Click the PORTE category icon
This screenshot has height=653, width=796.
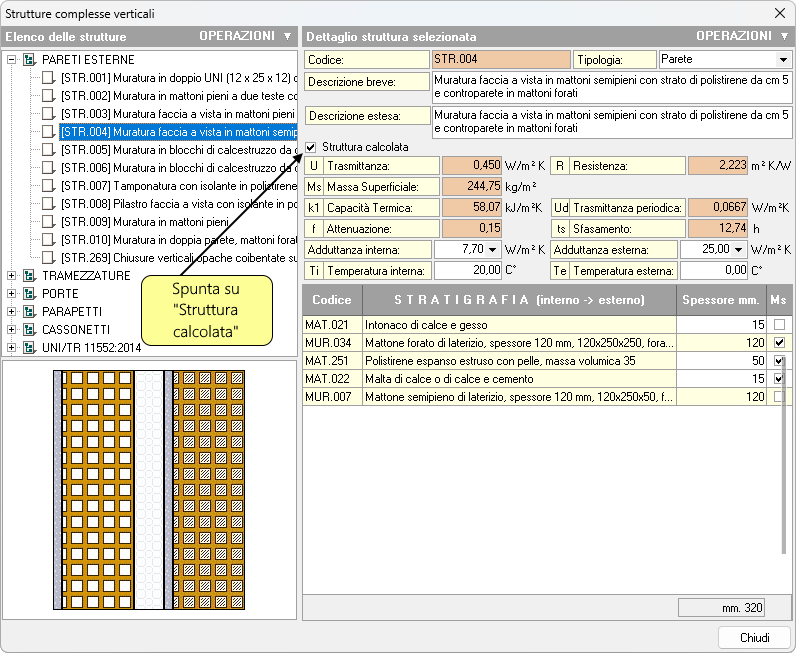(29, 294)
